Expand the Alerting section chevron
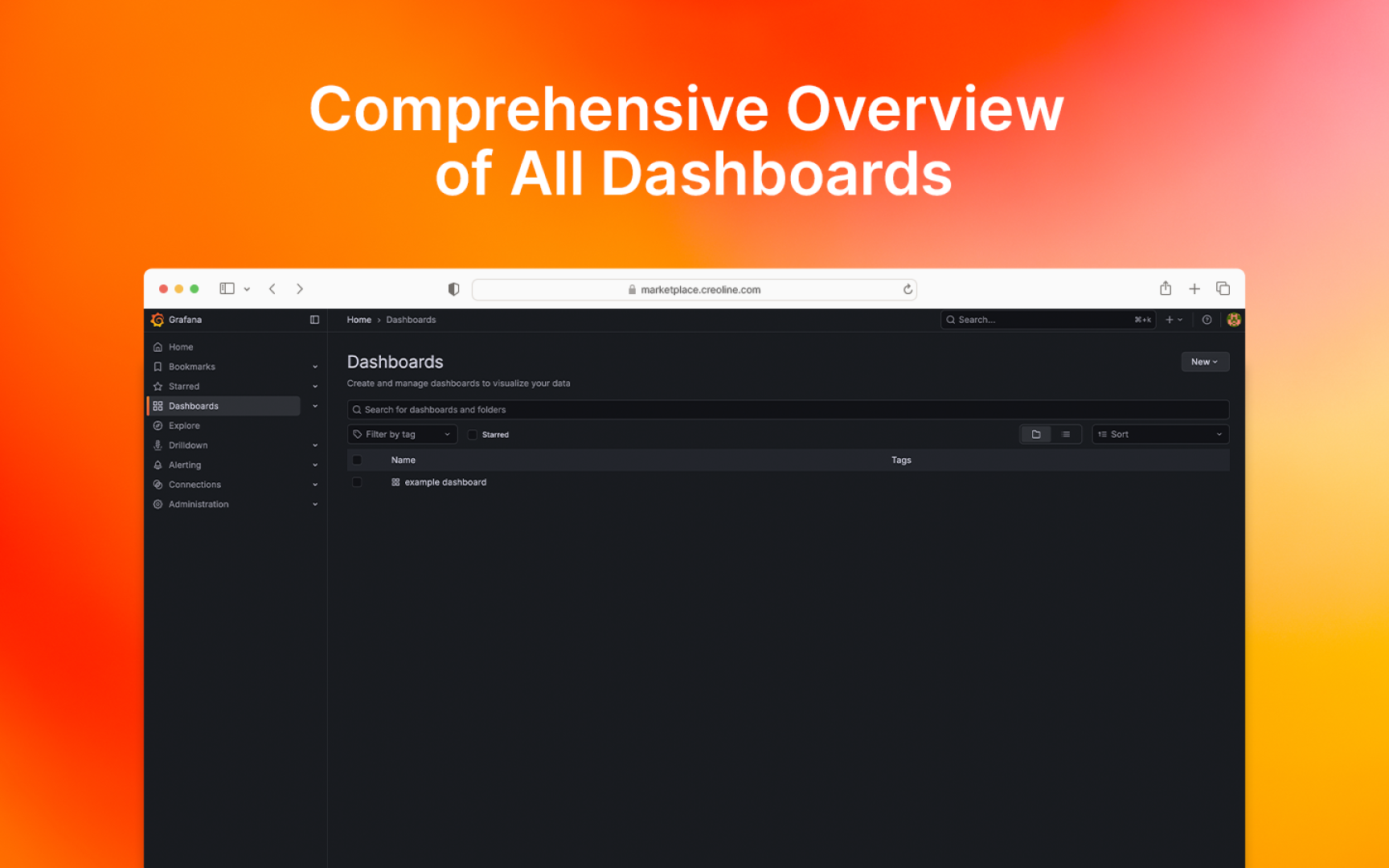The height and width of the screenshot is (868, 1389). [x=315, y=465]
